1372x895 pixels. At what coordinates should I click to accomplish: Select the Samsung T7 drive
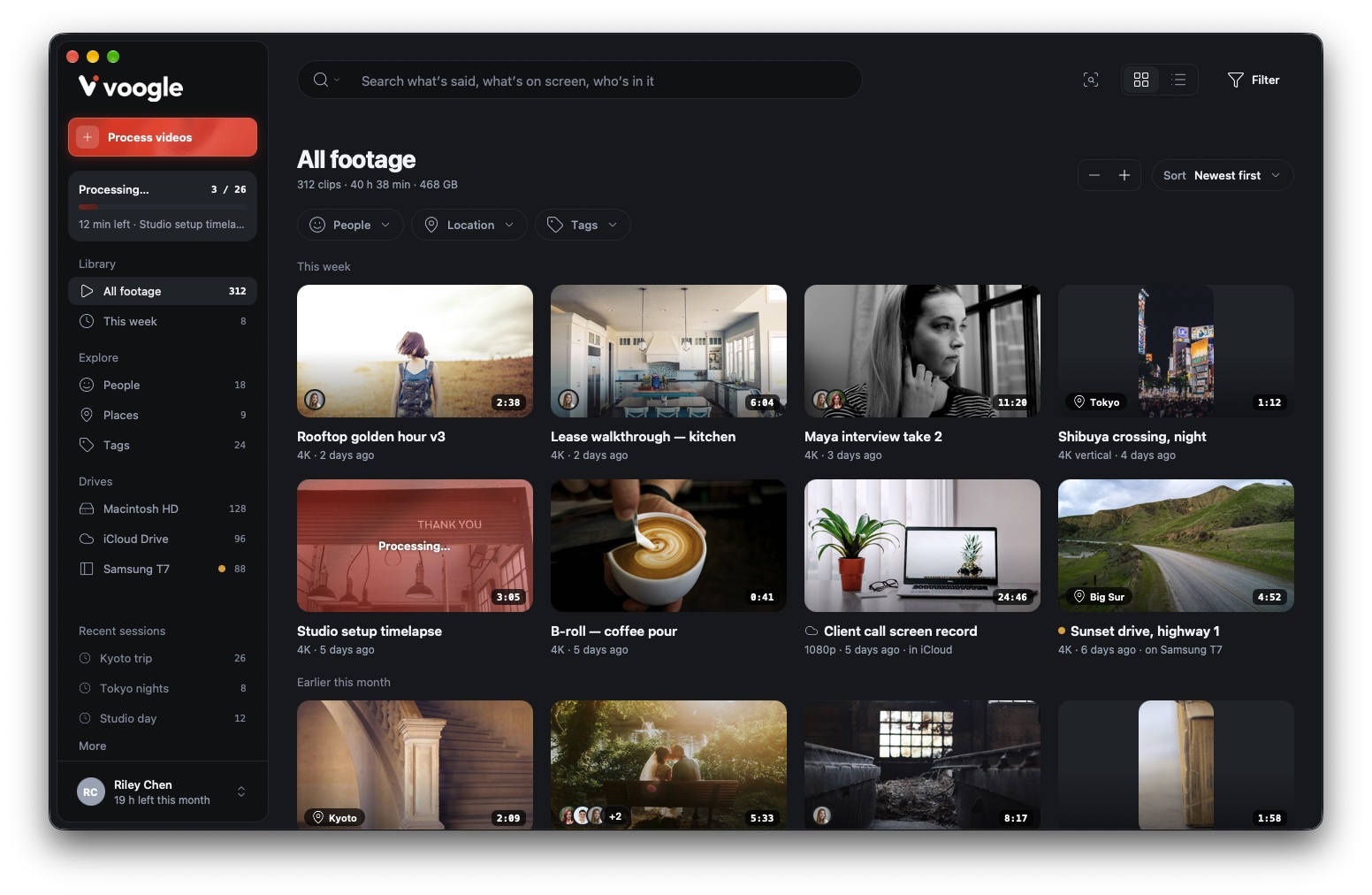[163, 569]
